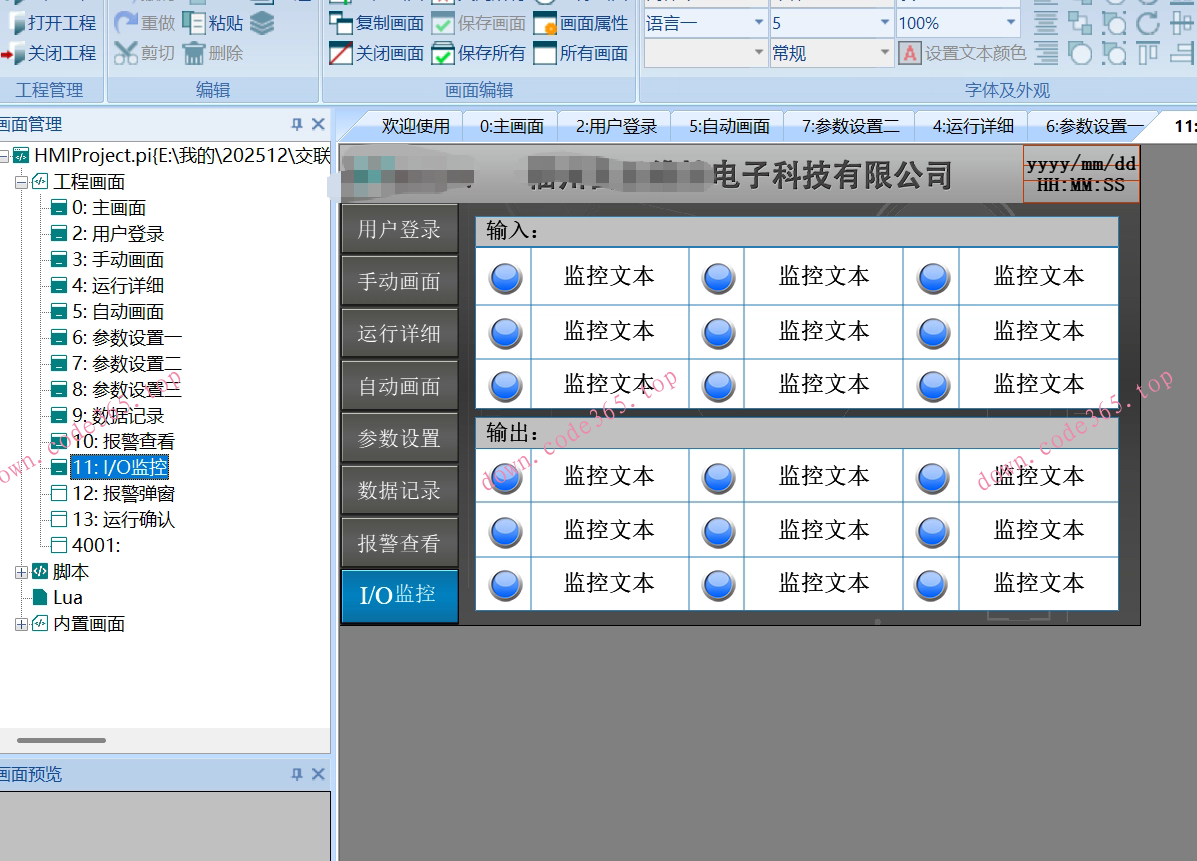The height and width of the screenshot is (861, 1197).
Task: Open the empty font name dropdown
Action: pyautogui.click(x=759, y=53)
